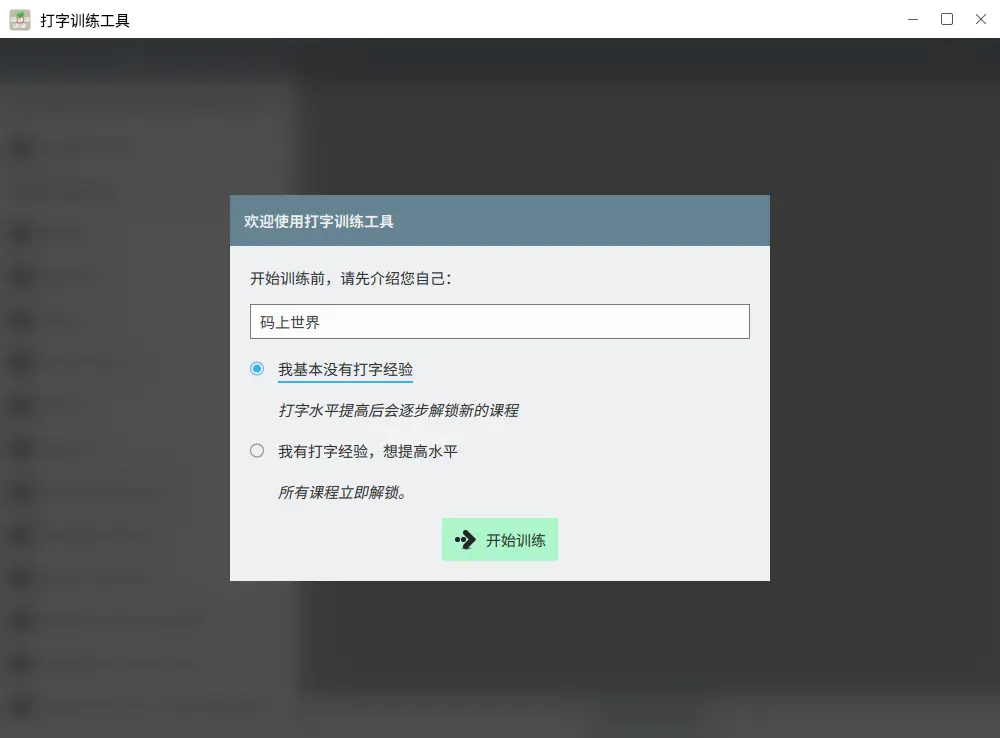Select the 我基本没有打字经验 radio button
This screenshot has width=1000, height=738.
(x=257, y=369)
